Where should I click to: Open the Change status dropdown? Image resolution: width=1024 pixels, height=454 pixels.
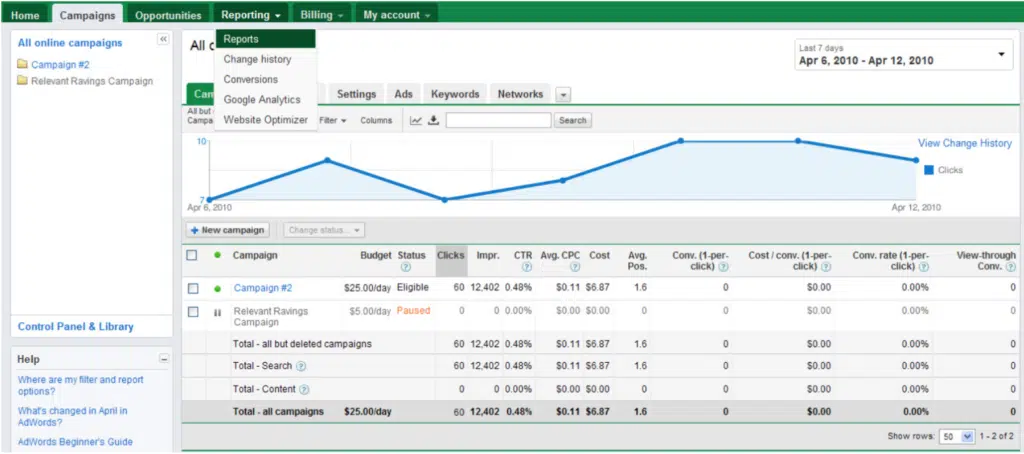coord(325,230)
